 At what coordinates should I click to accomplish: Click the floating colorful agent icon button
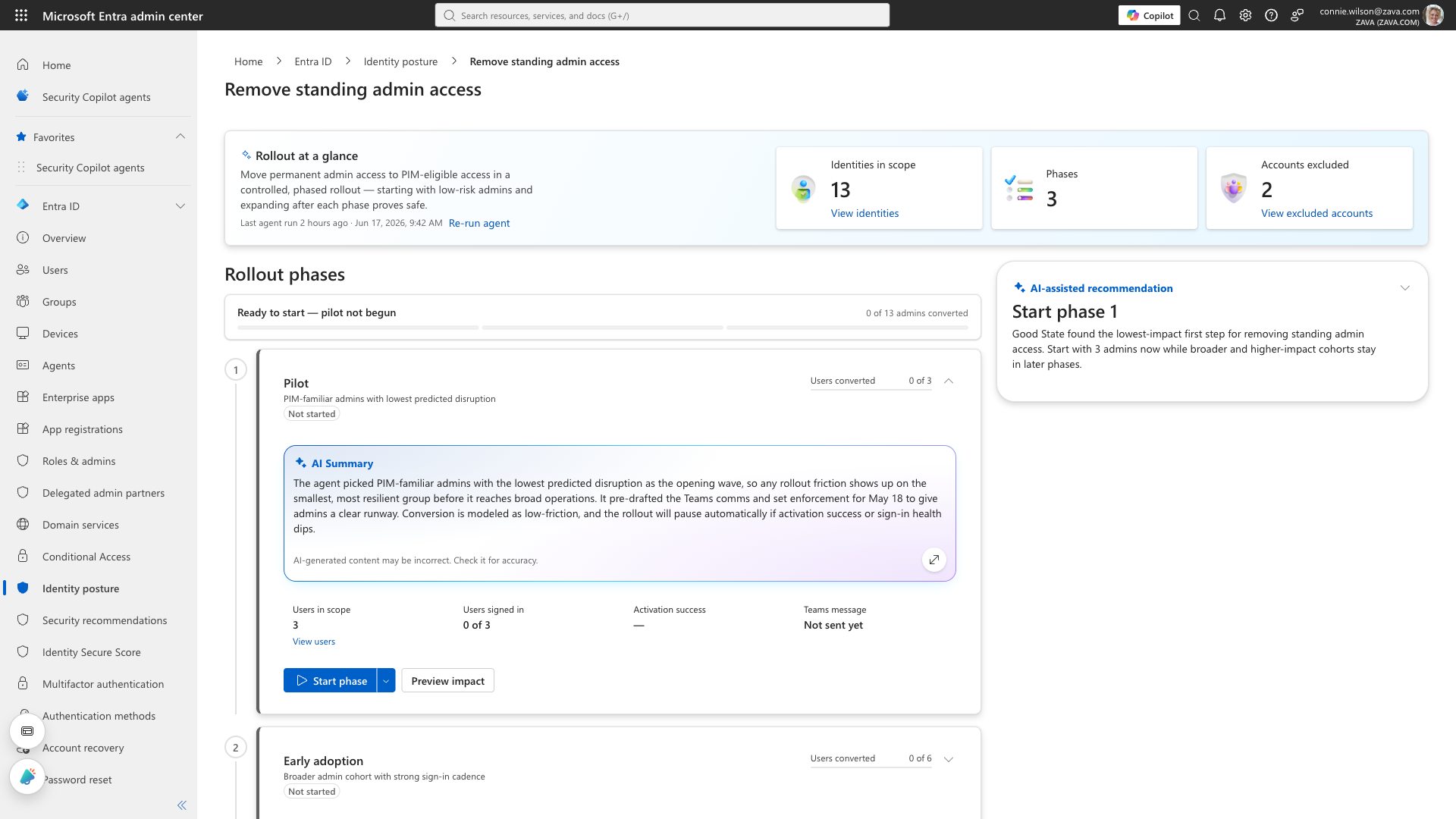[x=27, y=777]
